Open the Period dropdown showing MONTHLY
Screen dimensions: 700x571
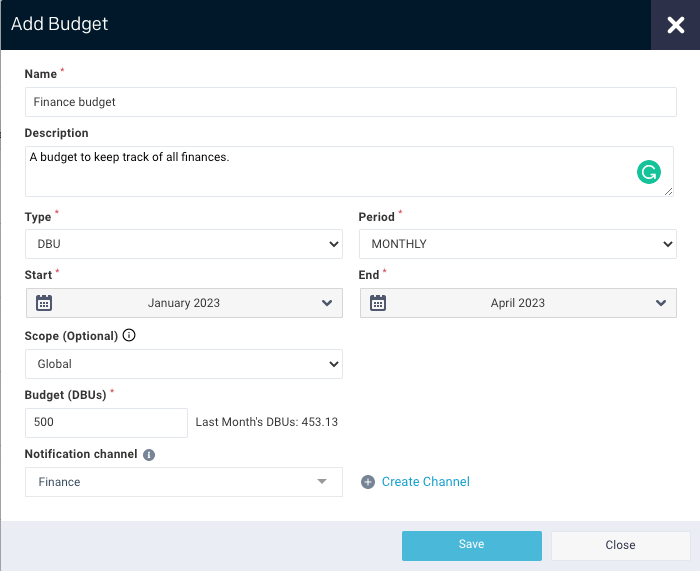pyautogui.click(x=517, y=244)
